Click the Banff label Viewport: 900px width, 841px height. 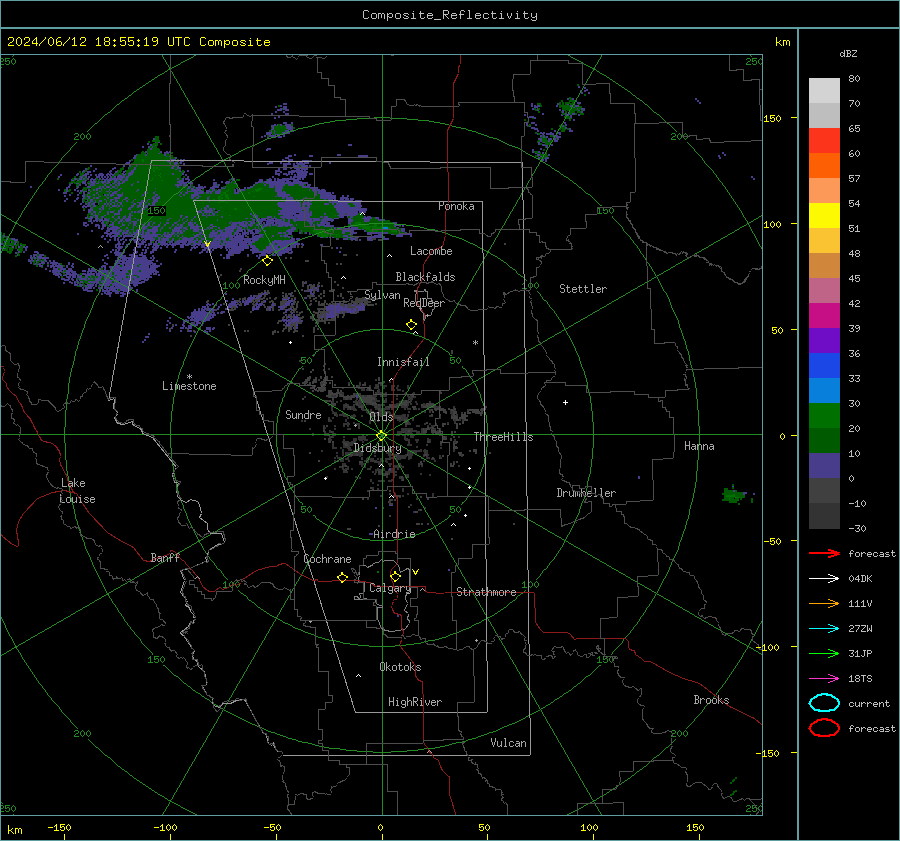[165, 557]
